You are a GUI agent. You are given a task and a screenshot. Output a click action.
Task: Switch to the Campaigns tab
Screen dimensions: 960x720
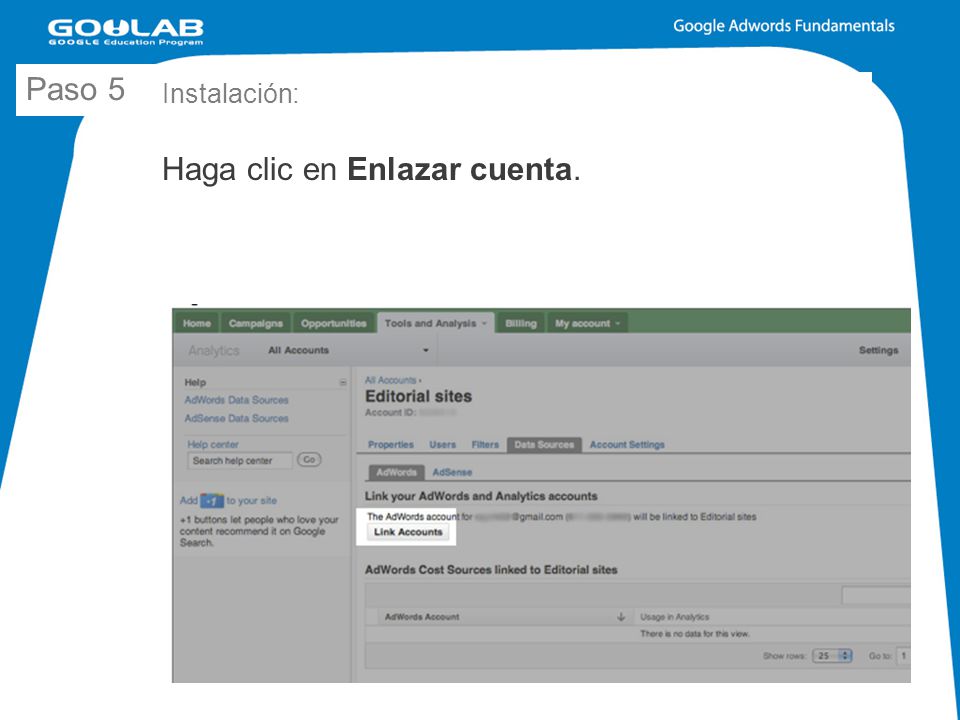(x=255, y=323)
